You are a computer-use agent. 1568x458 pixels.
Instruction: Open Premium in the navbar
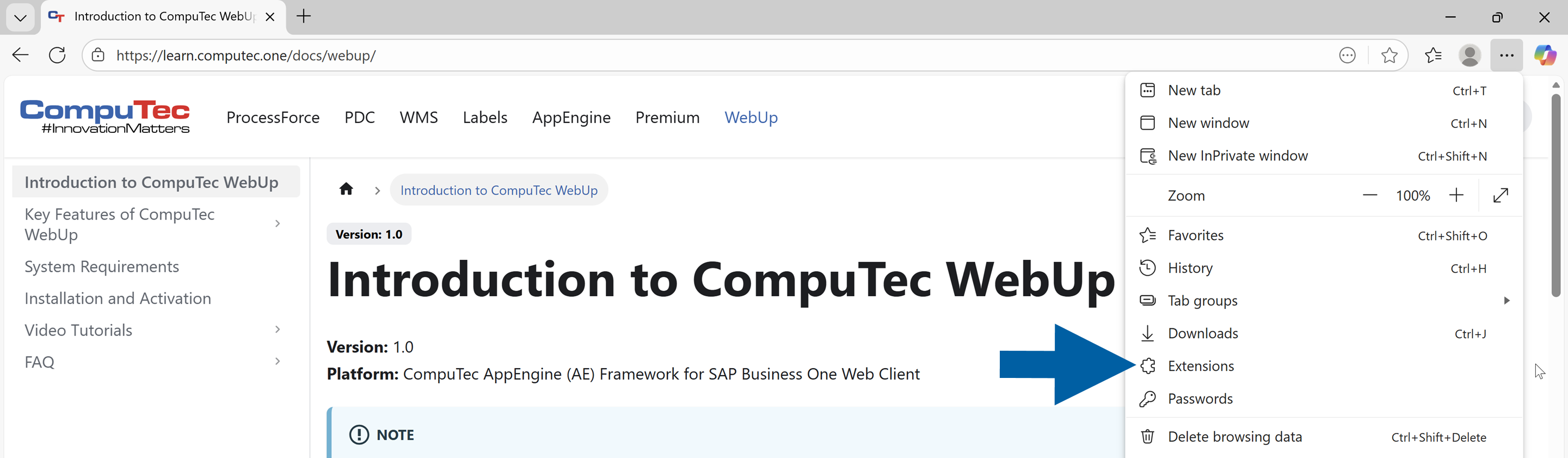coord(667,118)
